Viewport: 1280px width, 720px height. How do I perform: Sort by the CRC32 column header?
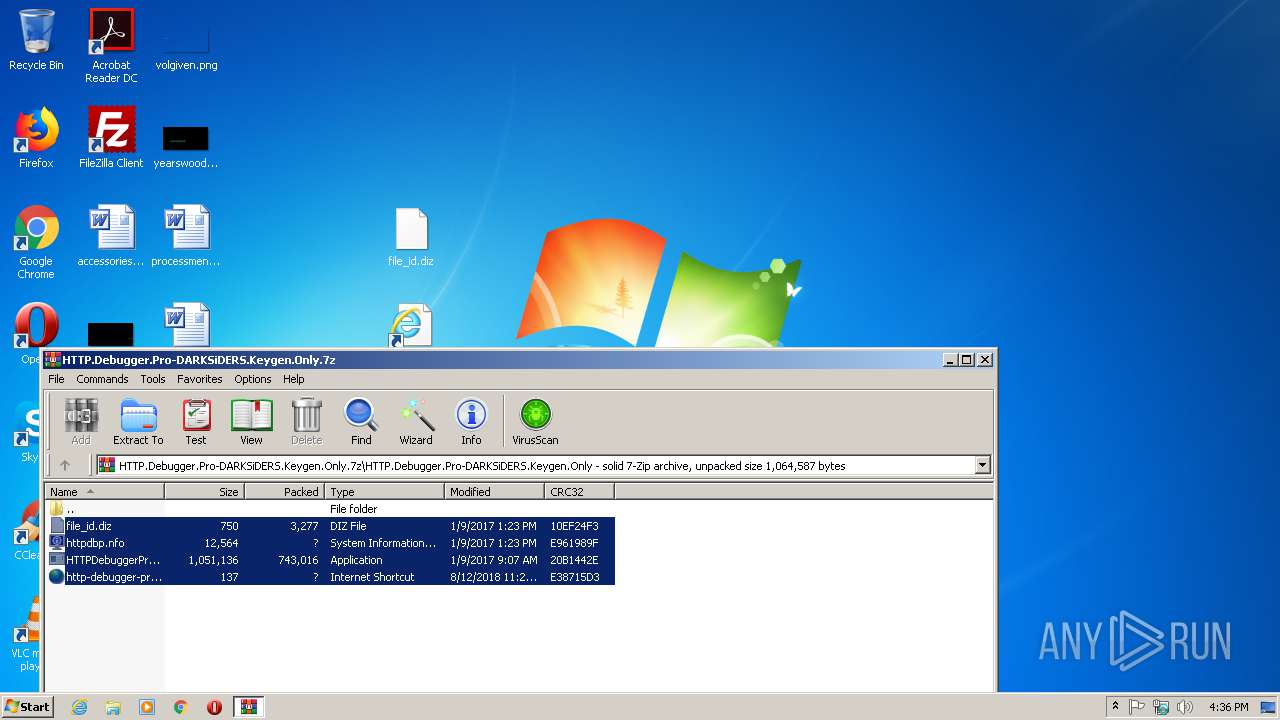[579, 491]
